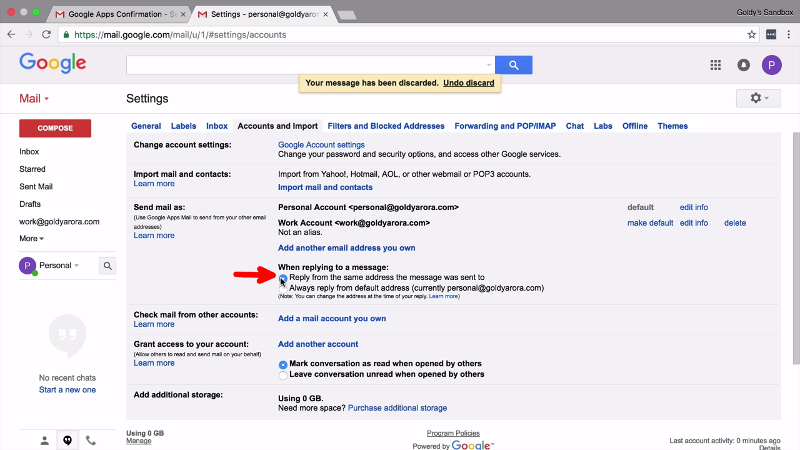Click Start a new one chat link
This screenshot has width=800, height=450.
tap(67, 390)
